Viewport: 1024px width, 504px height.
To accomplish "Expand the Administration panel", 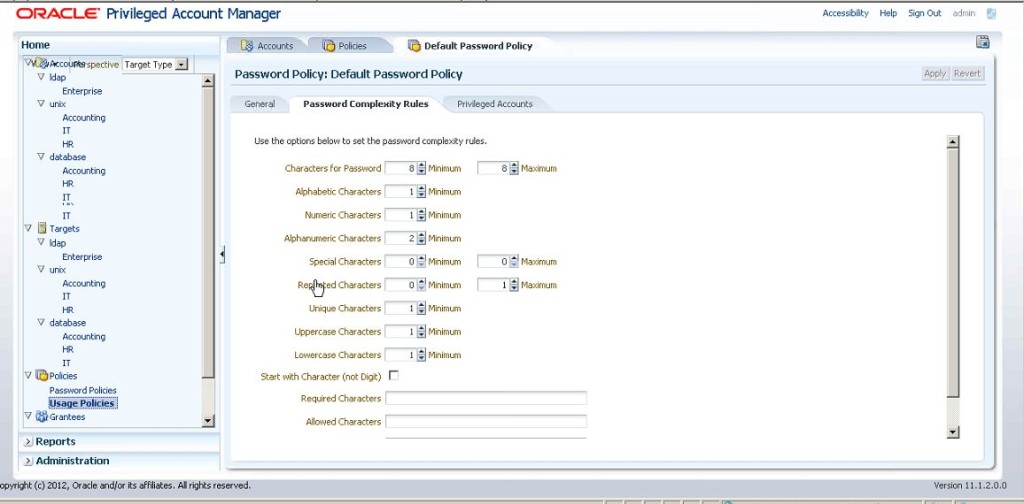I will (28, 461).
